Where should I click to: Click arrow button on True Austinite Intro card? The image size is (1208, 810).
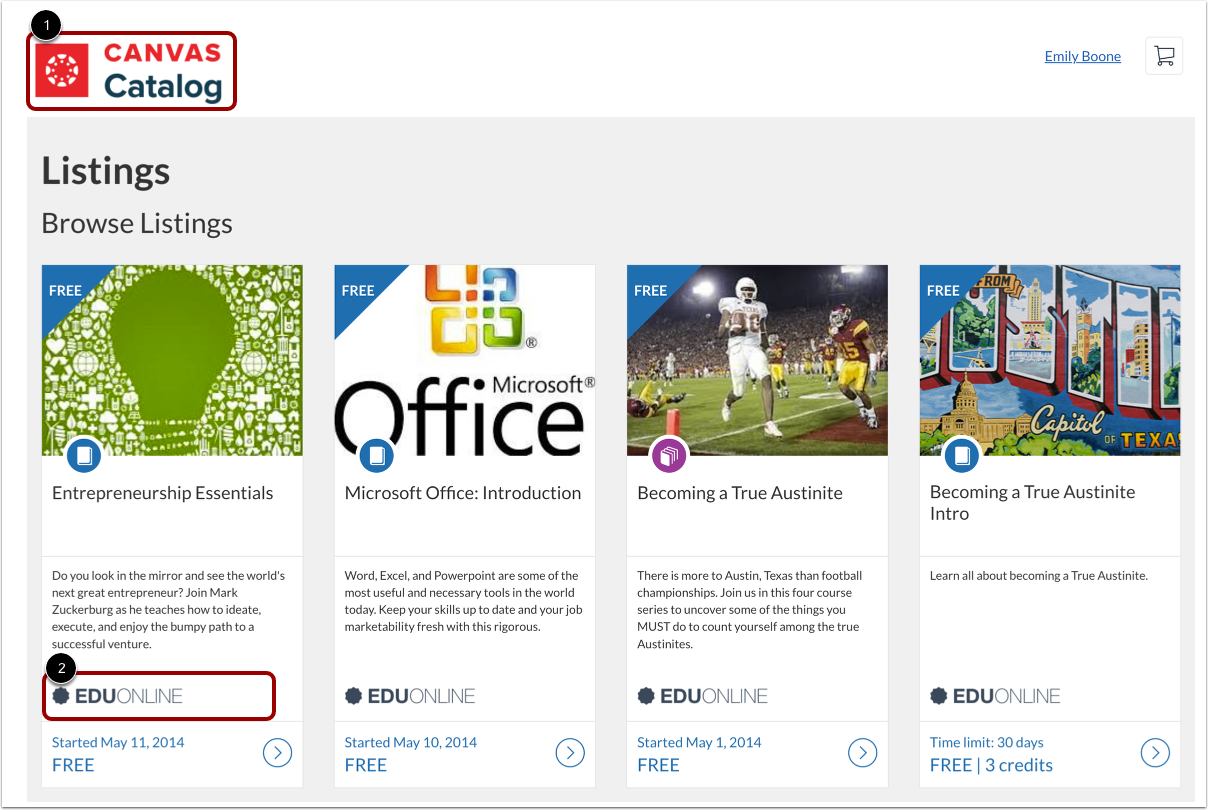(1155, 753)
